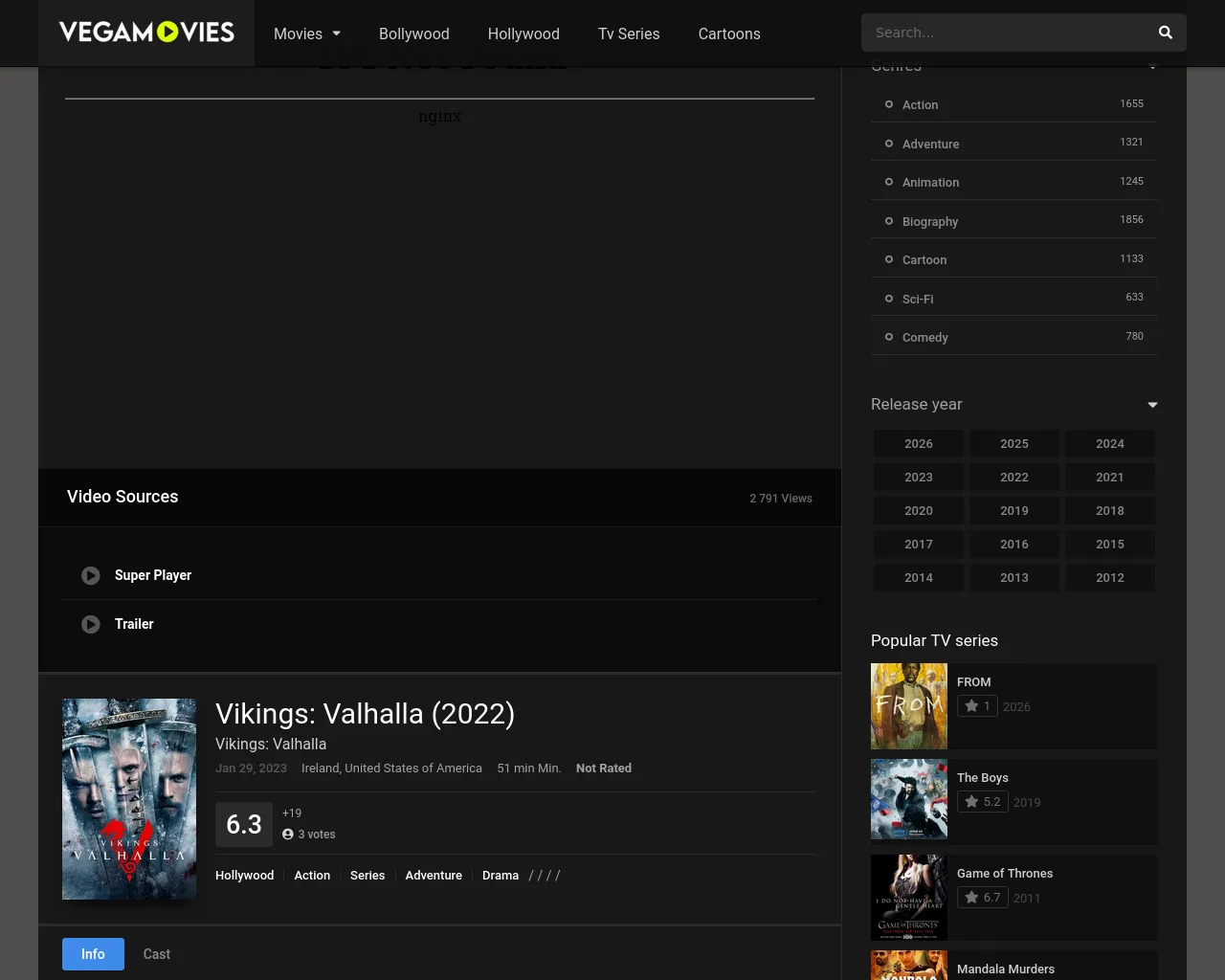This screenshot has width=1225, height=980.
Task: Click the search magnifier icon
Action: (x=1165, y=33)
